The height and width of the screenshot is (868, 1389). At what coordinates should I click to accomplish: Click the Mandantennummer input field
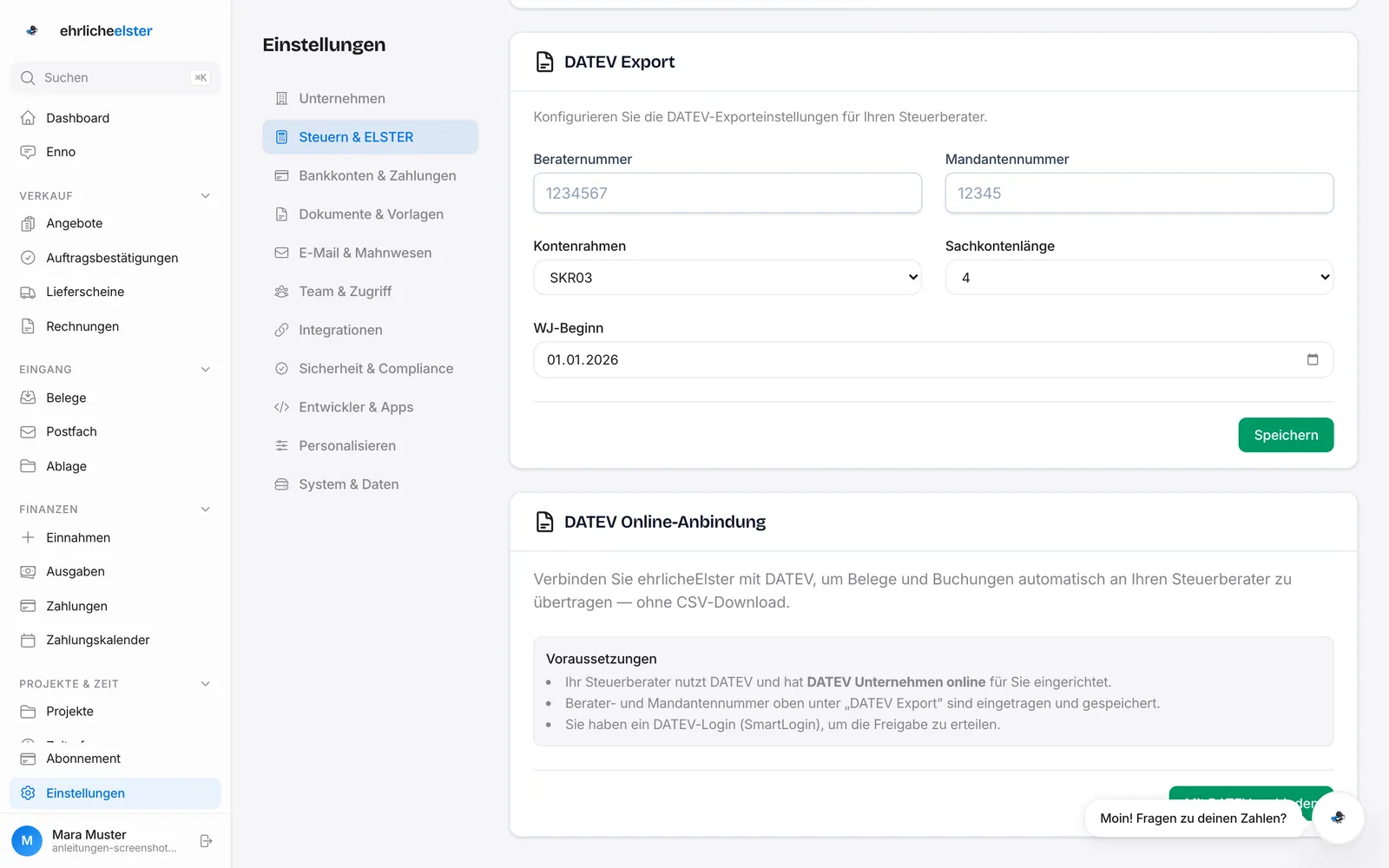tap(1139, 193)
